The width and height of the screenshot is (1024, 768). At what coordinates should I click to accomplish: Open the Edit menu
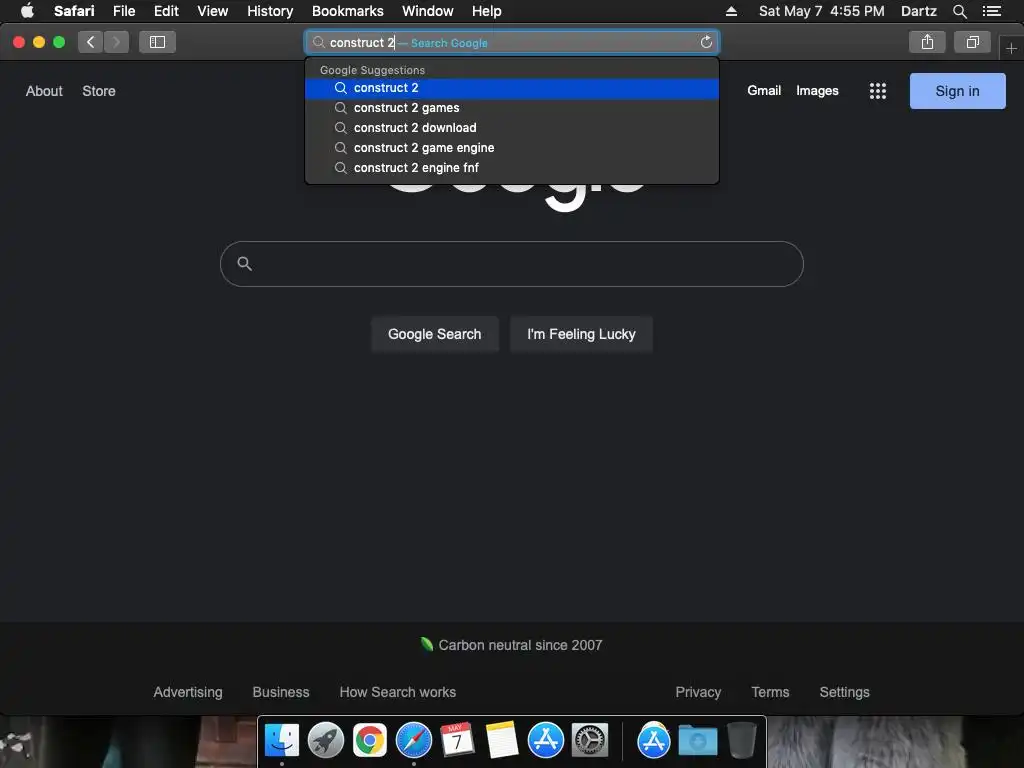pos(167,11)
